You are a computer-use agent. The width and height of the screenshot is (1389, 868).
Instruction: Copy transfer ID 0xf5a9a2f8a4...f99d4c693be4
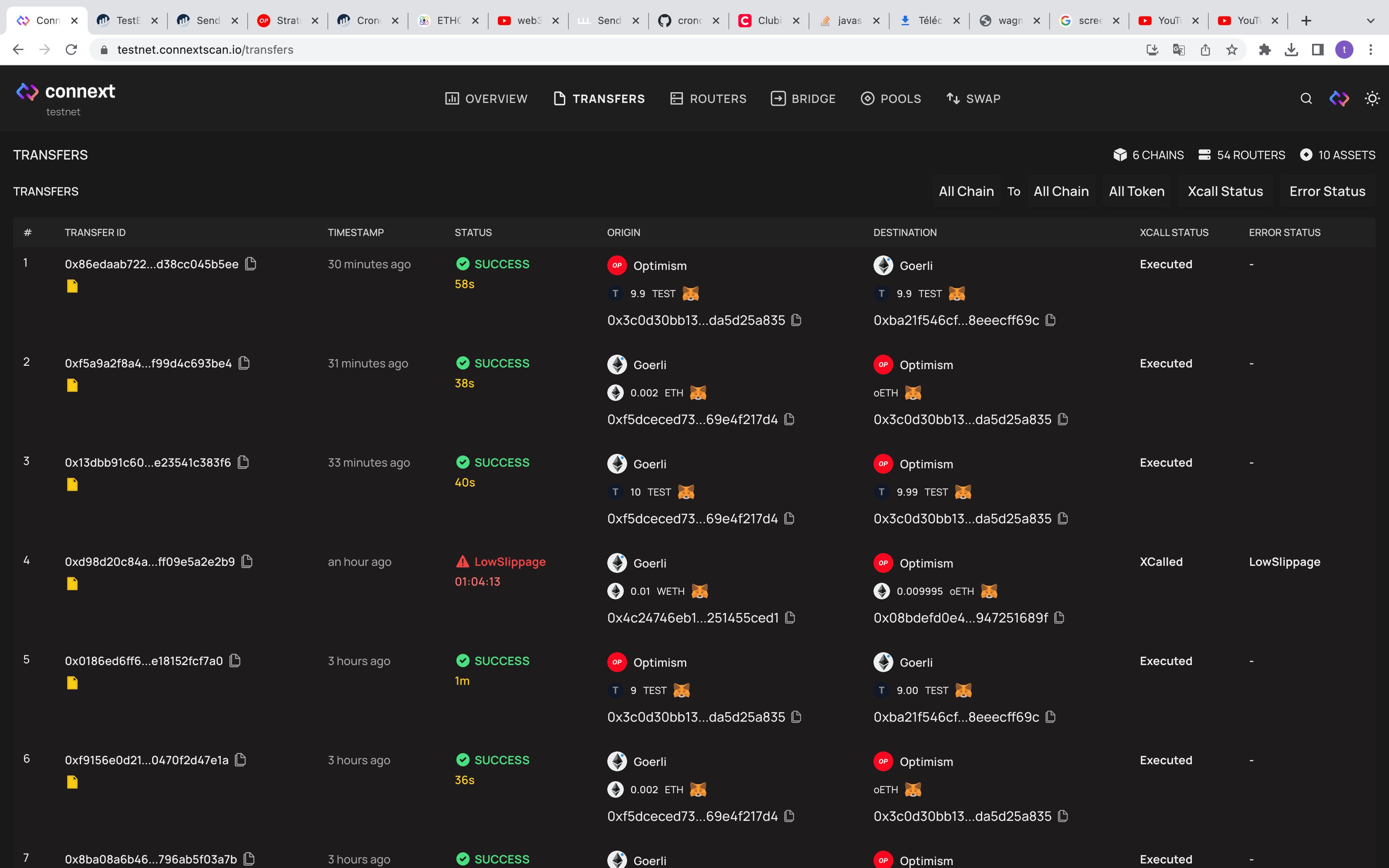(x=244, y=363)
